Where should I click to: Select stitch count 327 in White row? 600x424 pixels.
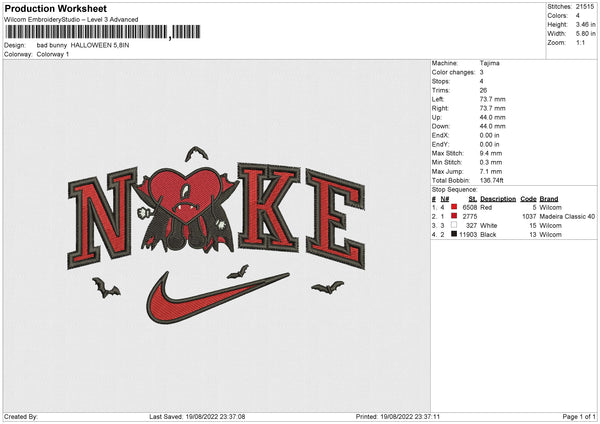coord(472,226)
